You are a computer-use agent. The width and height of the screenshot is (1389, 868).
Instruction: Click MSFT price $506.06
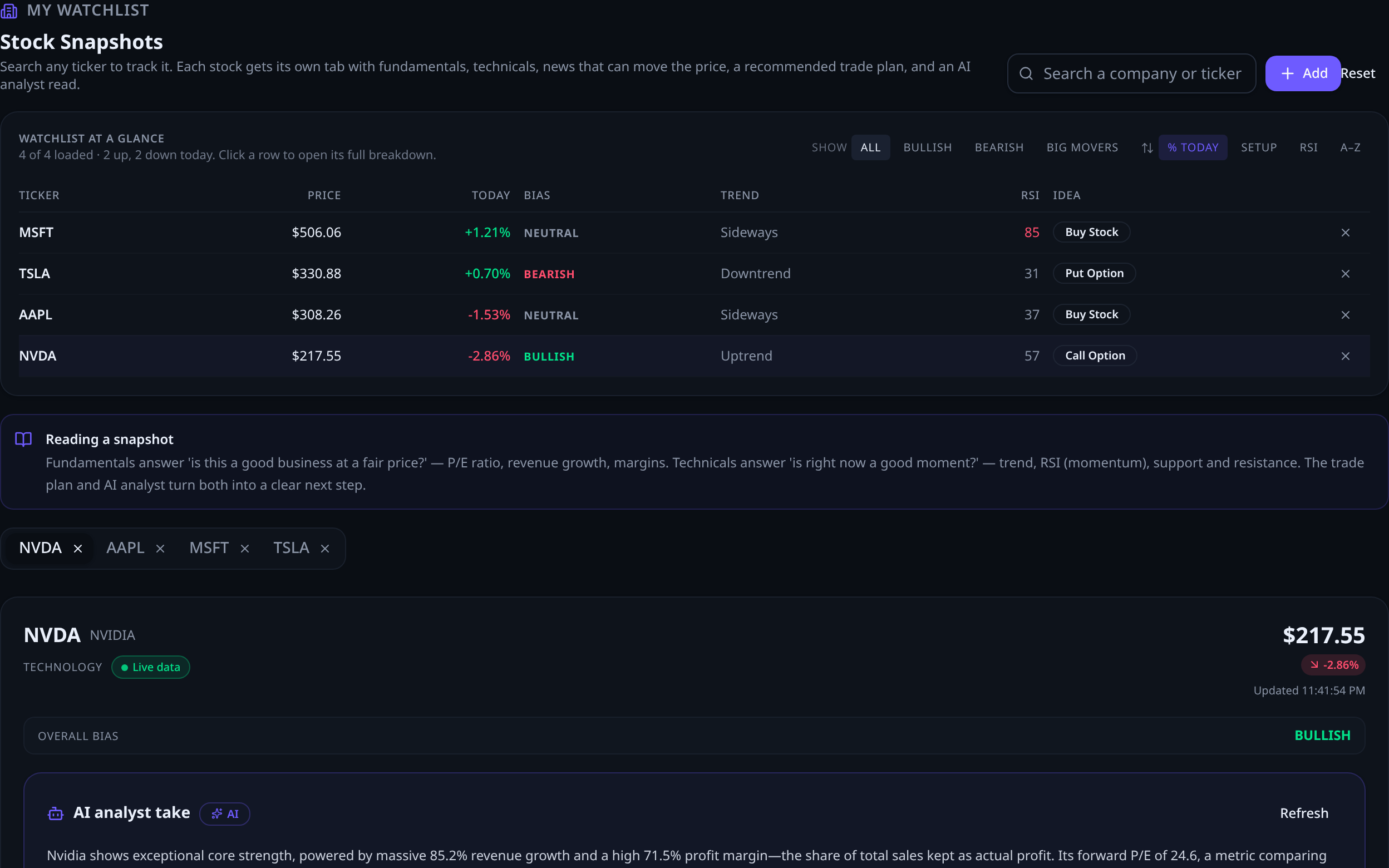(316, 233)
